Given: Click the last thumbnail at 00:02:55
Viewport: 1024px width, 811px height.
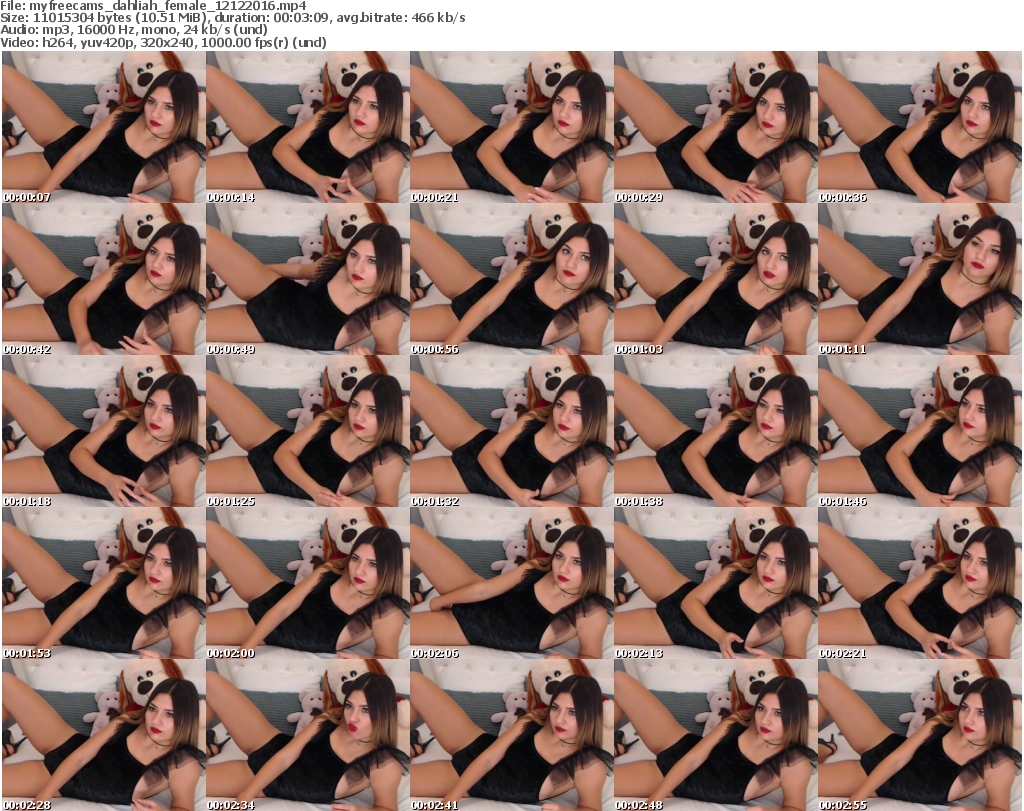Looking at the screenshot, I should 919,735.
